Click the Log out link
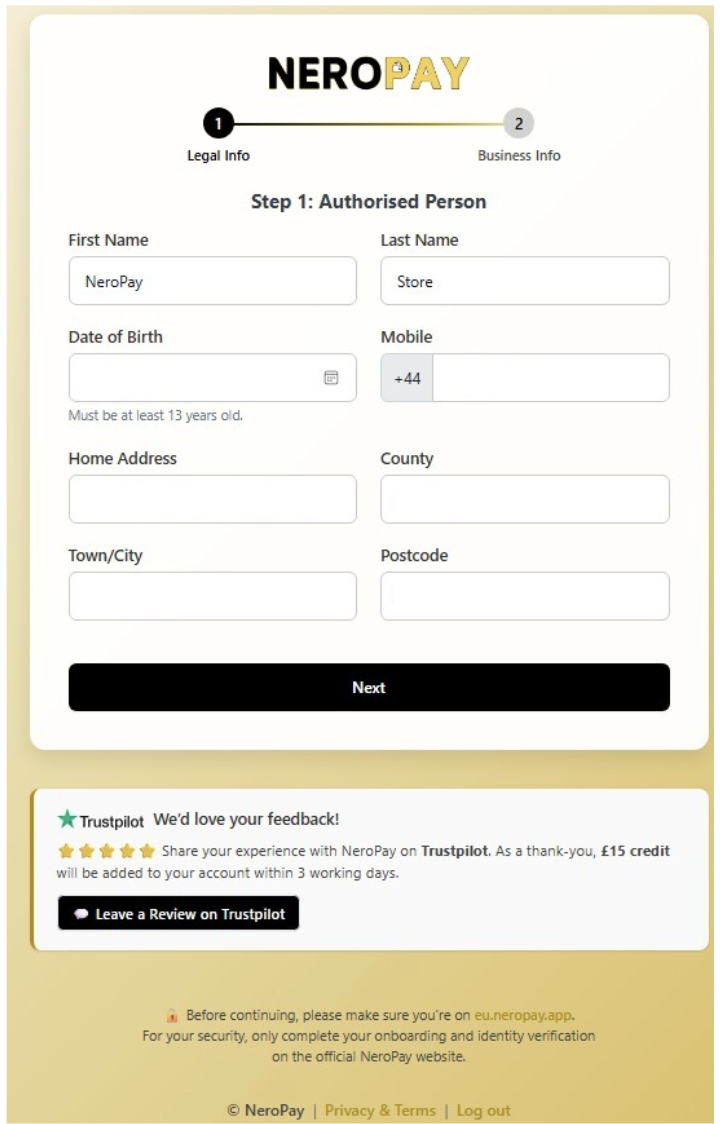 483,1110
